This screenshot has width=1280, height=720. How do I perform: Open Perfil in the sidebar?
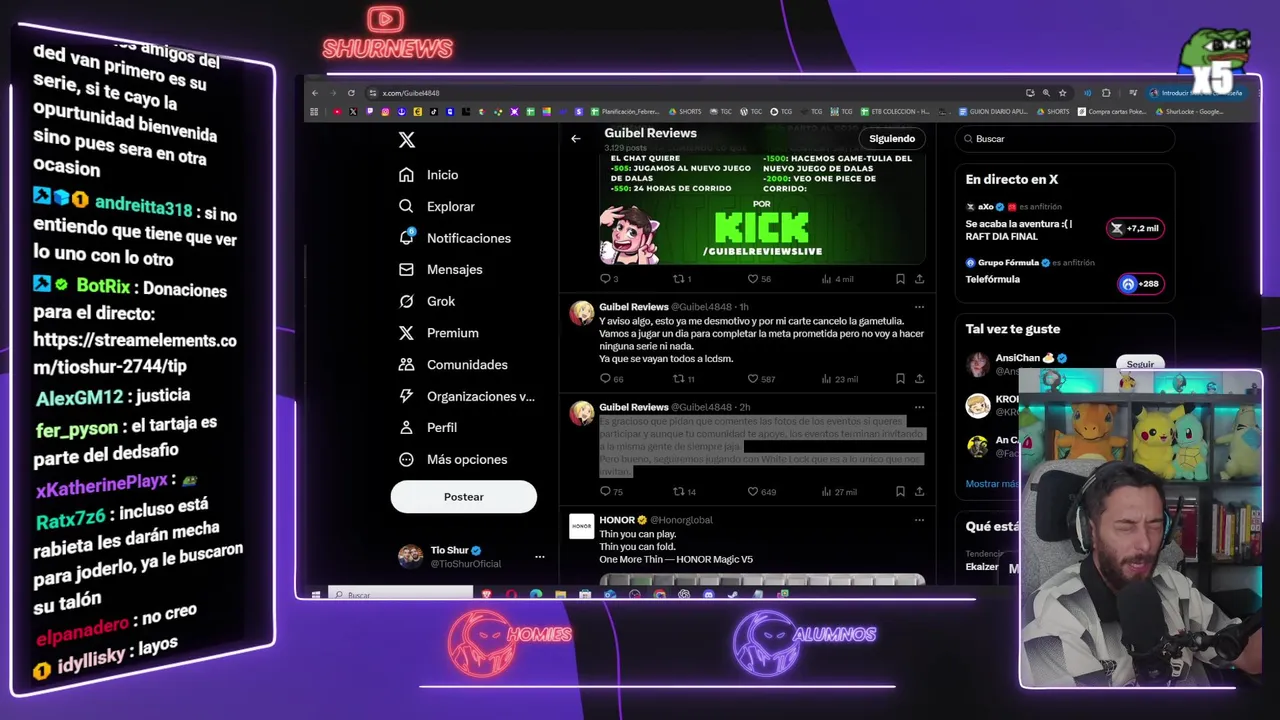coord(427,427)
